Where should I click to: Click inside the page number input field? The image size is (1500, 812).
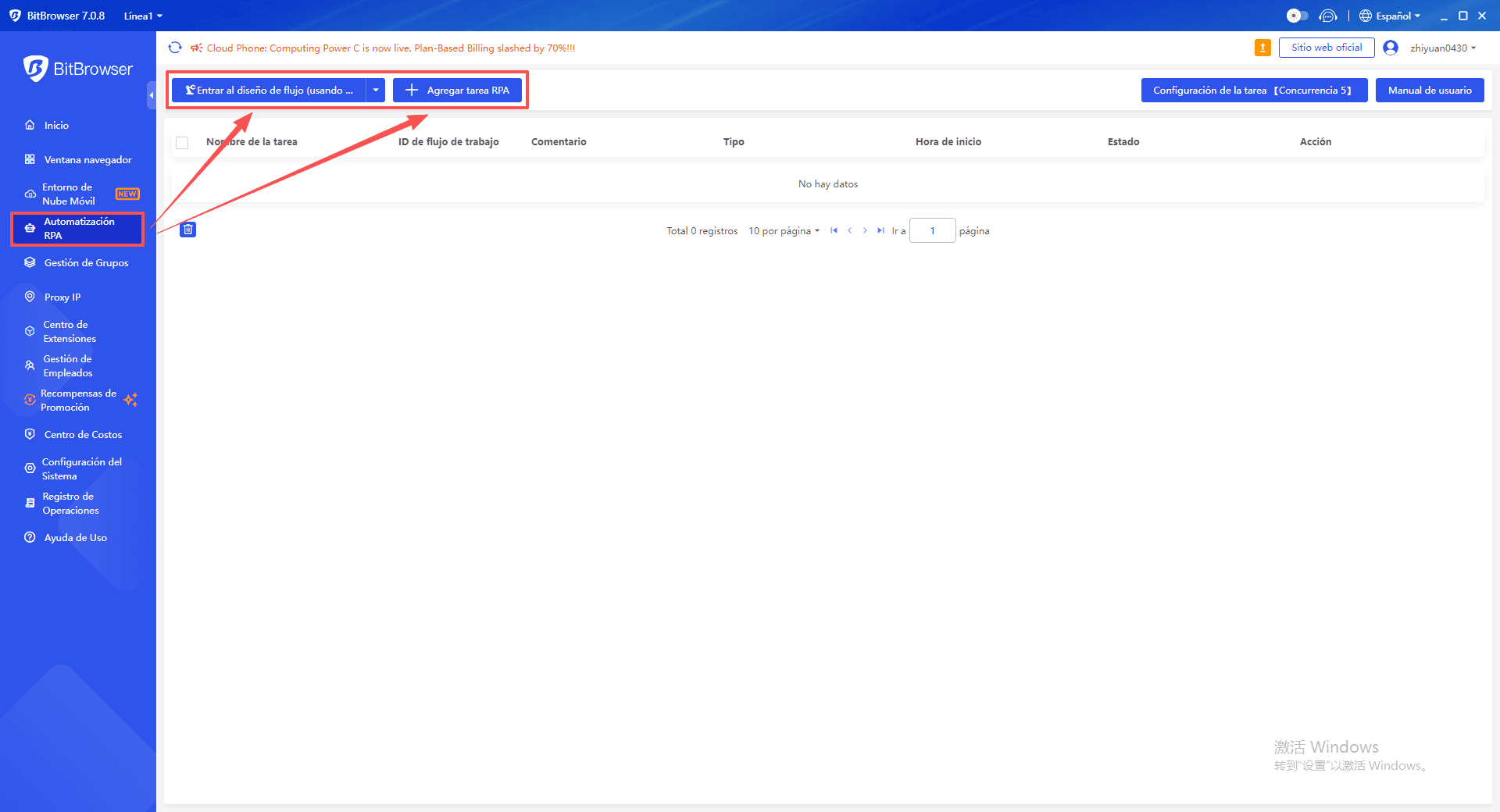pyautogui.click(x=932, y=230)
